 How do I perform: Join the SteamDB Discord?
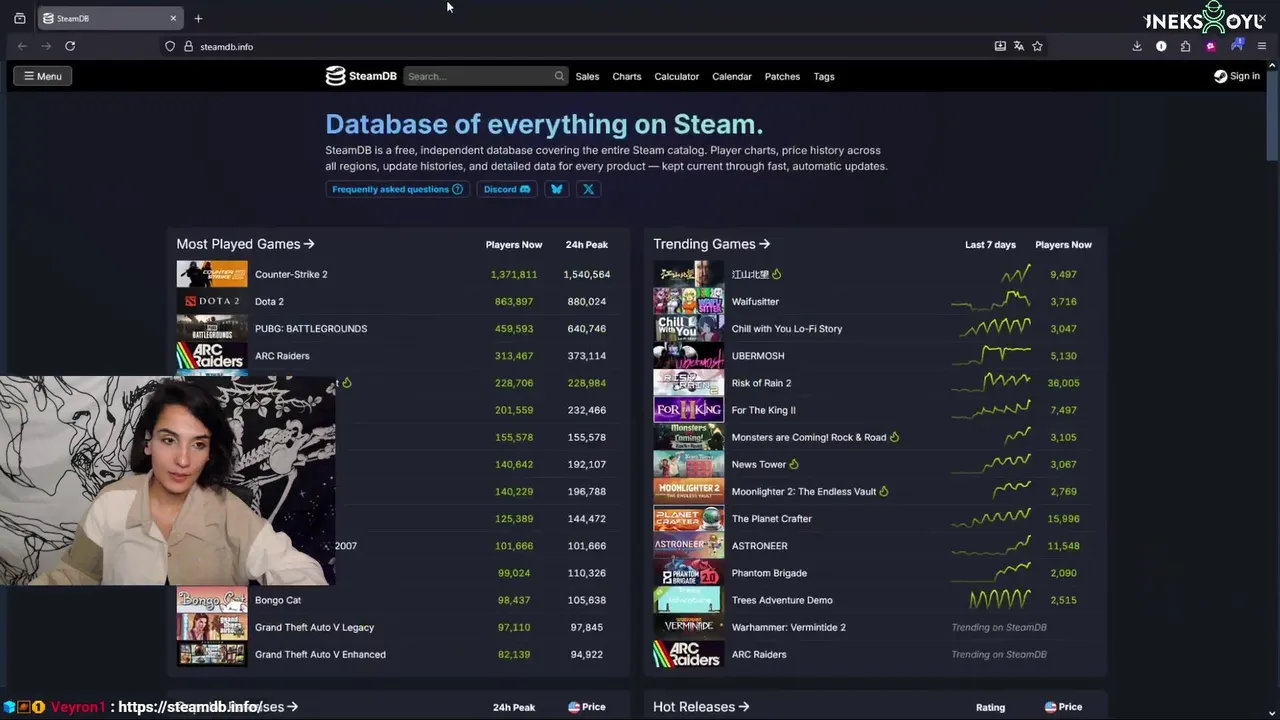(507, 189)
